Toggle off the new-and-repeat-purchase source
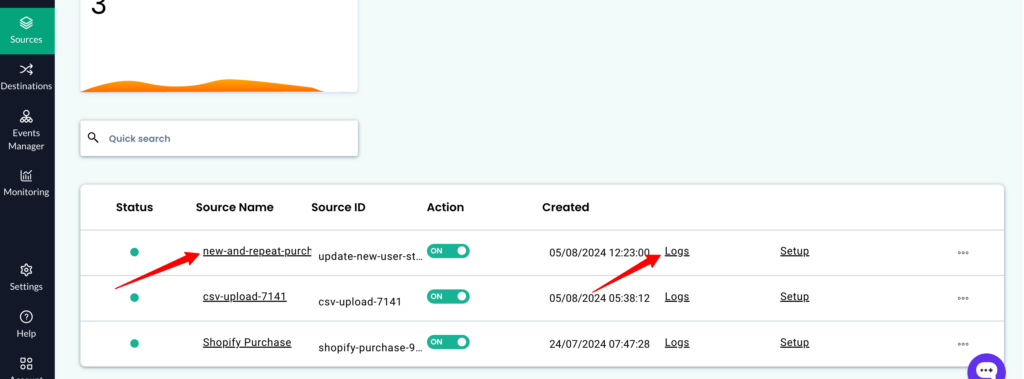1024x379 pixels. (x=448, y=251)
